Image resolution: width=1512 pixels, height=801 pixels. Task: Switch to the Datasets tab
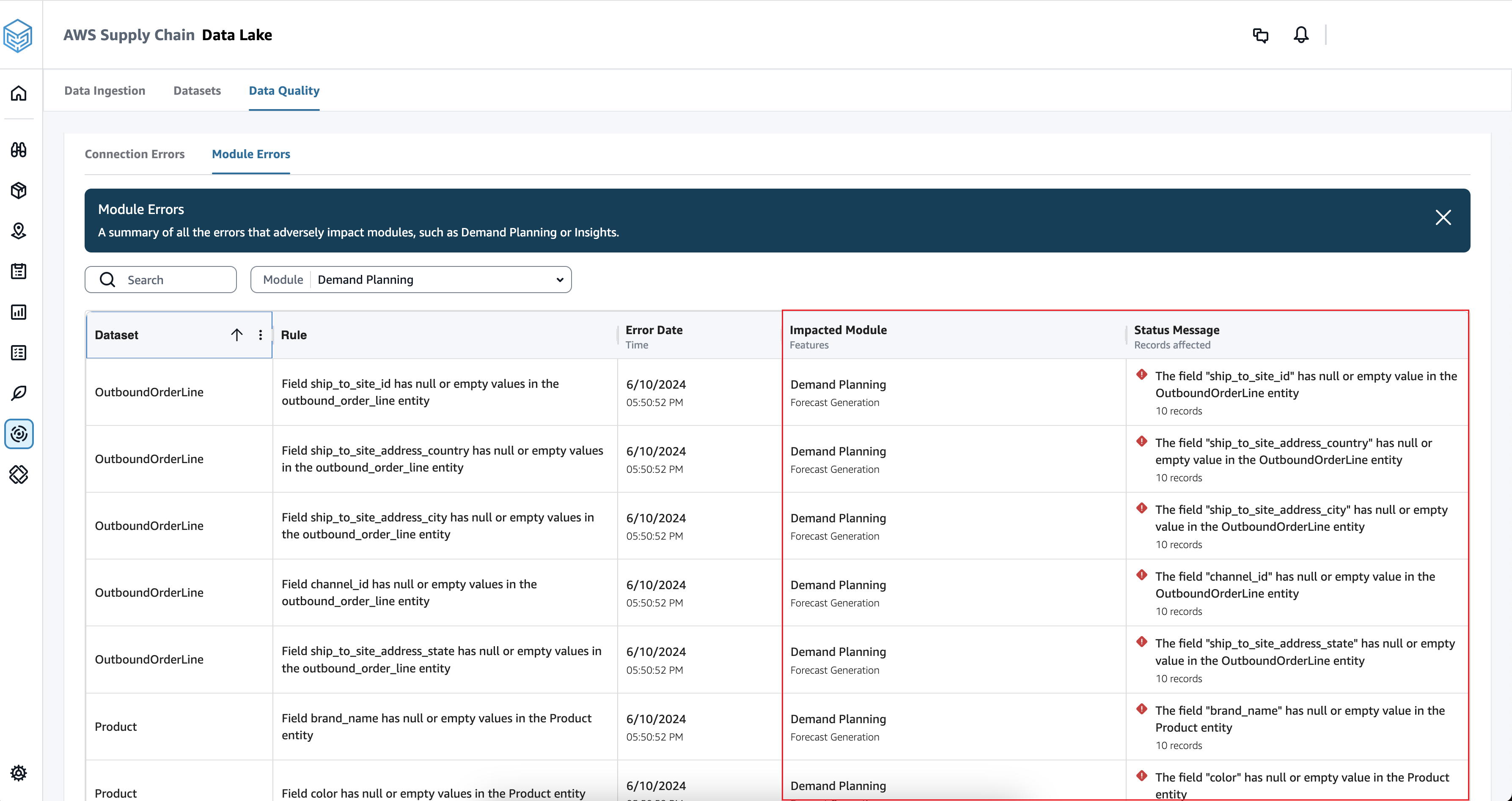(x=197, y=91)
